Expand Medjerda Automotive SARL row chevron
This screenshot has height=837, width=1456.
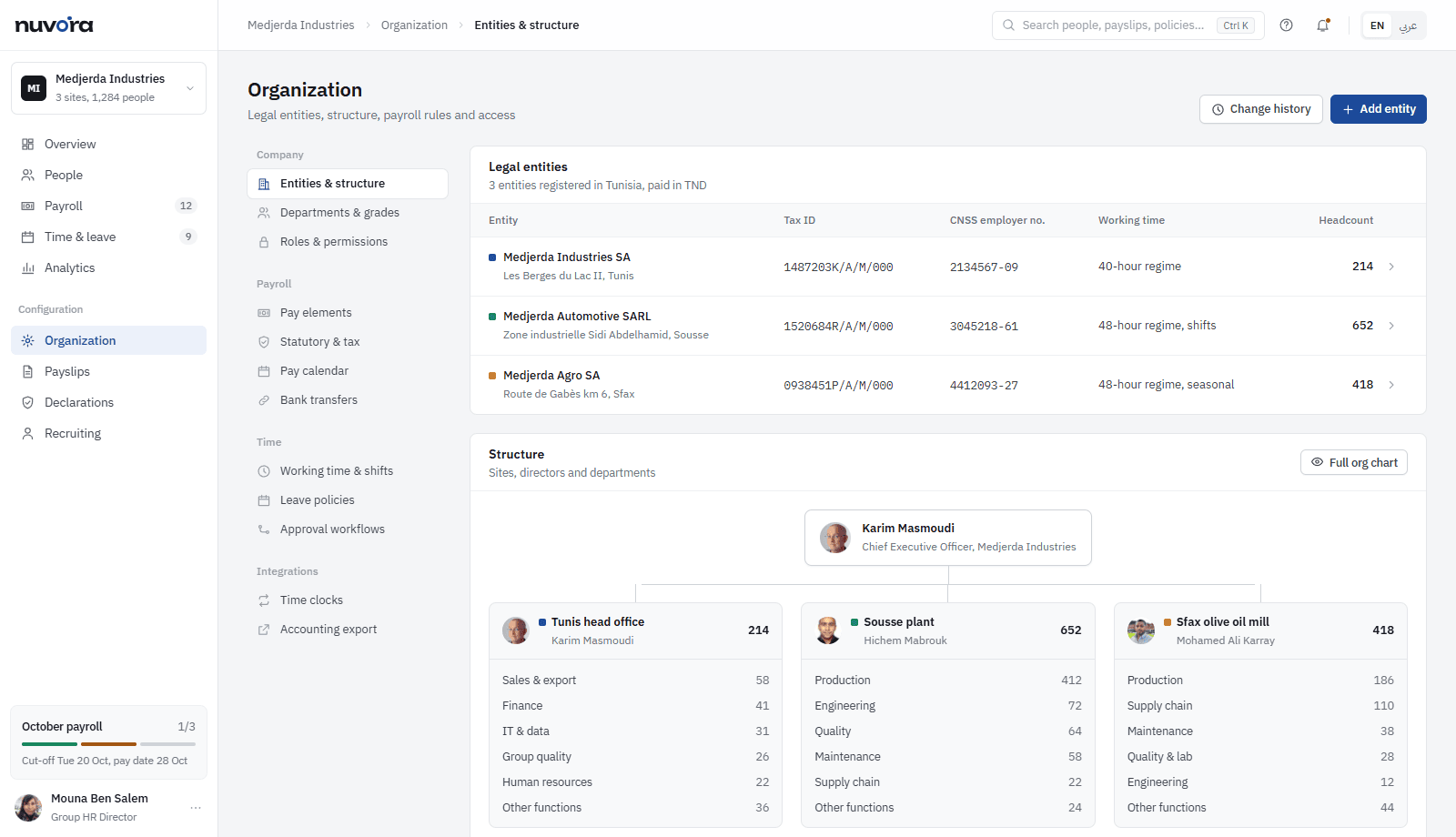click(x=1391, y=326)
